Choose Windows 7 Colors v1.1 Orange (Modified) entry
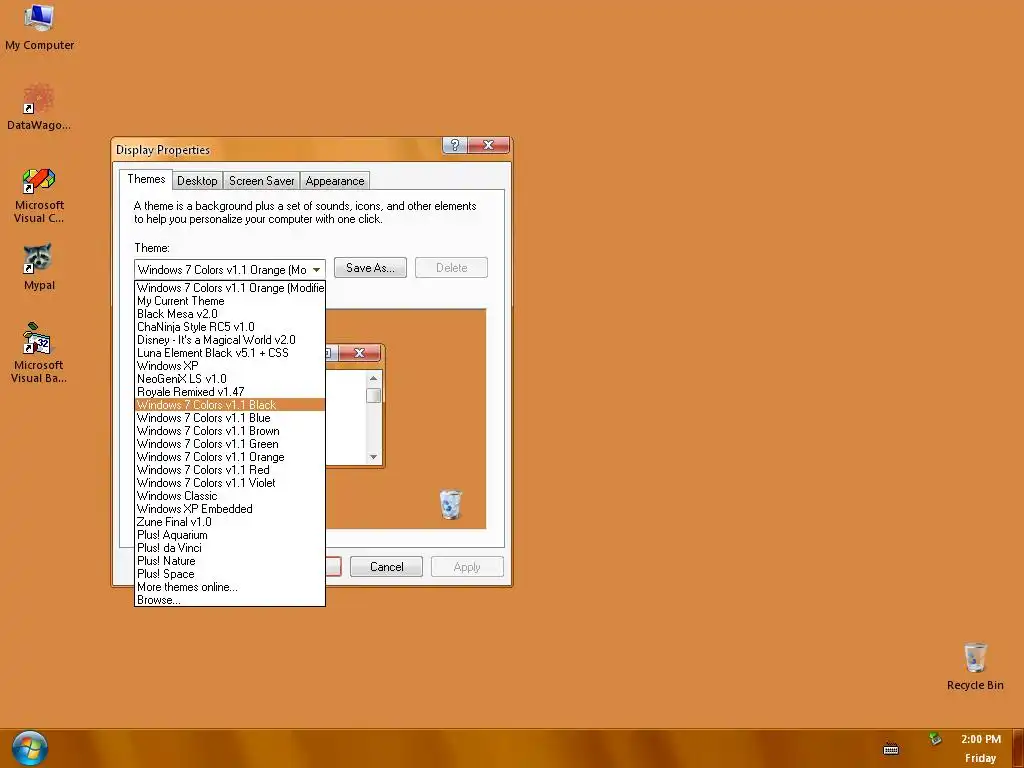The image size is (1024, 768). point(230,288)
